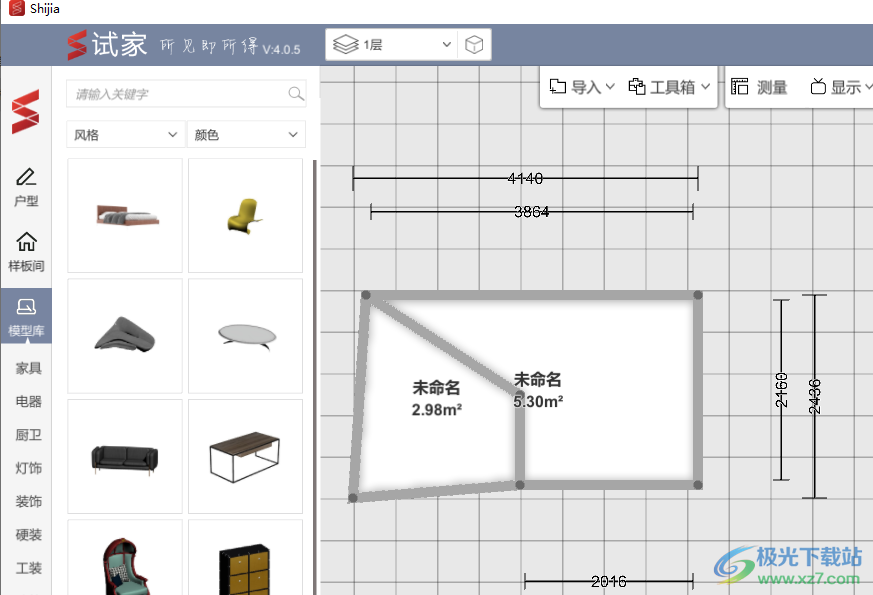
Task: Click the layers stack icon beside 1层
Action: click(346, 45)
